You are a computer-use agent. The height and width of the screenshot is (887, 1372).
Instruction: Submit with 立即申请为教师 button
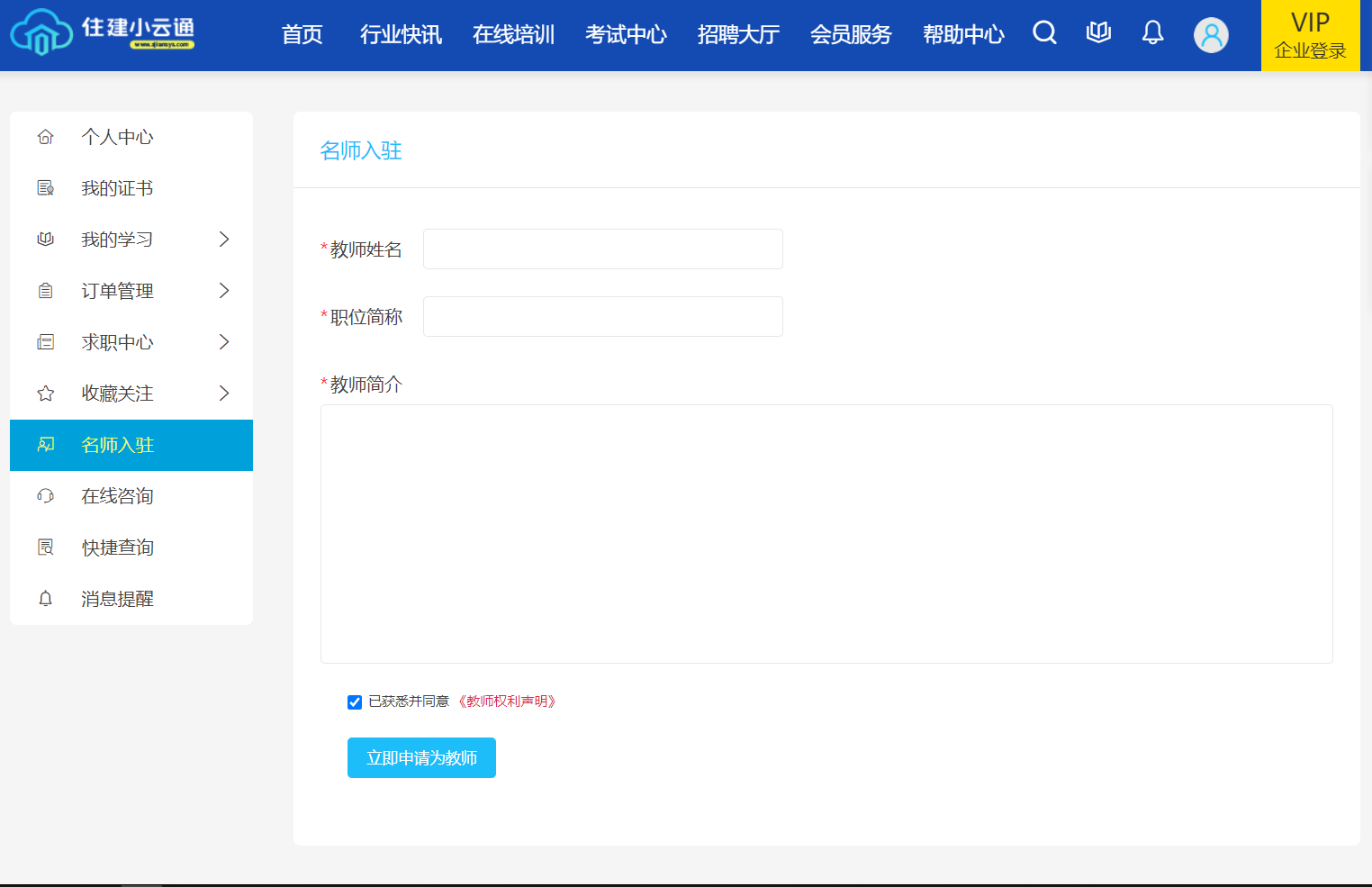coord(421,758)
